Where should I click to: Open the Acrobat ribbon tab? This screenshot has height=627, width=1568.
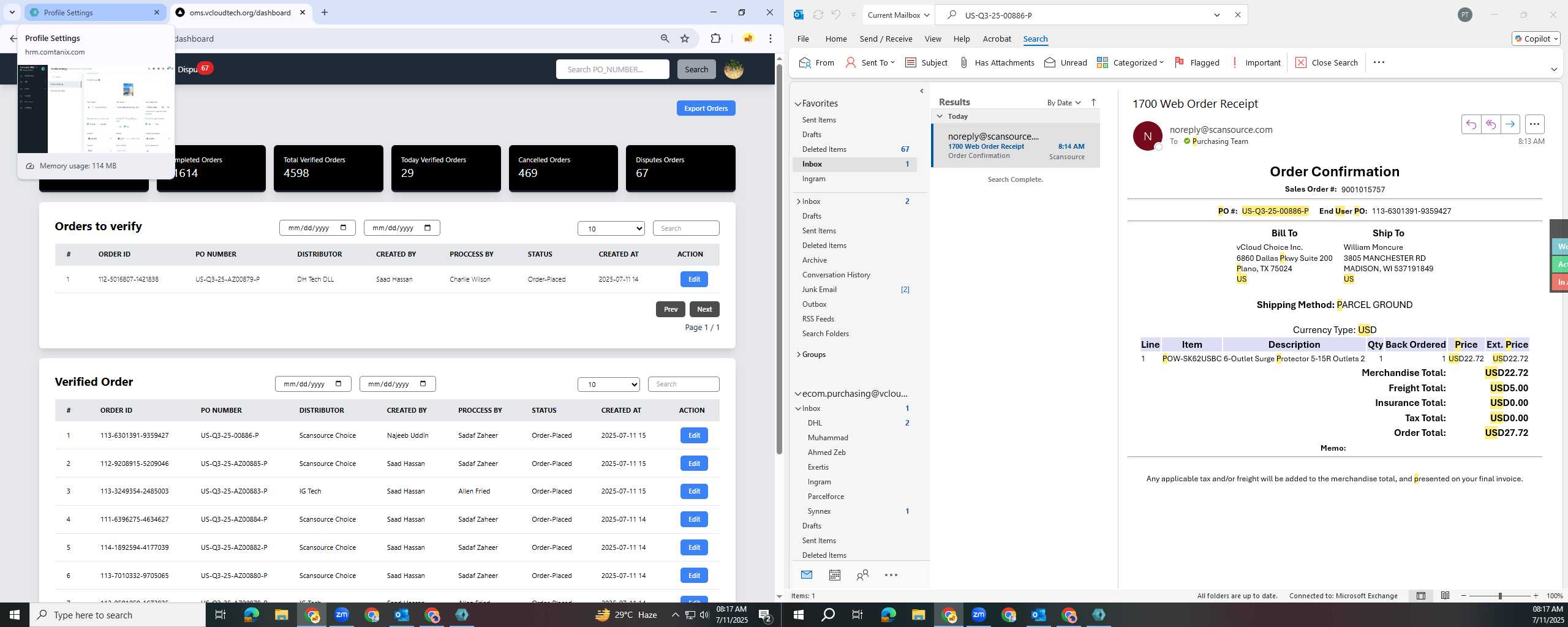[x=997, y=39]
